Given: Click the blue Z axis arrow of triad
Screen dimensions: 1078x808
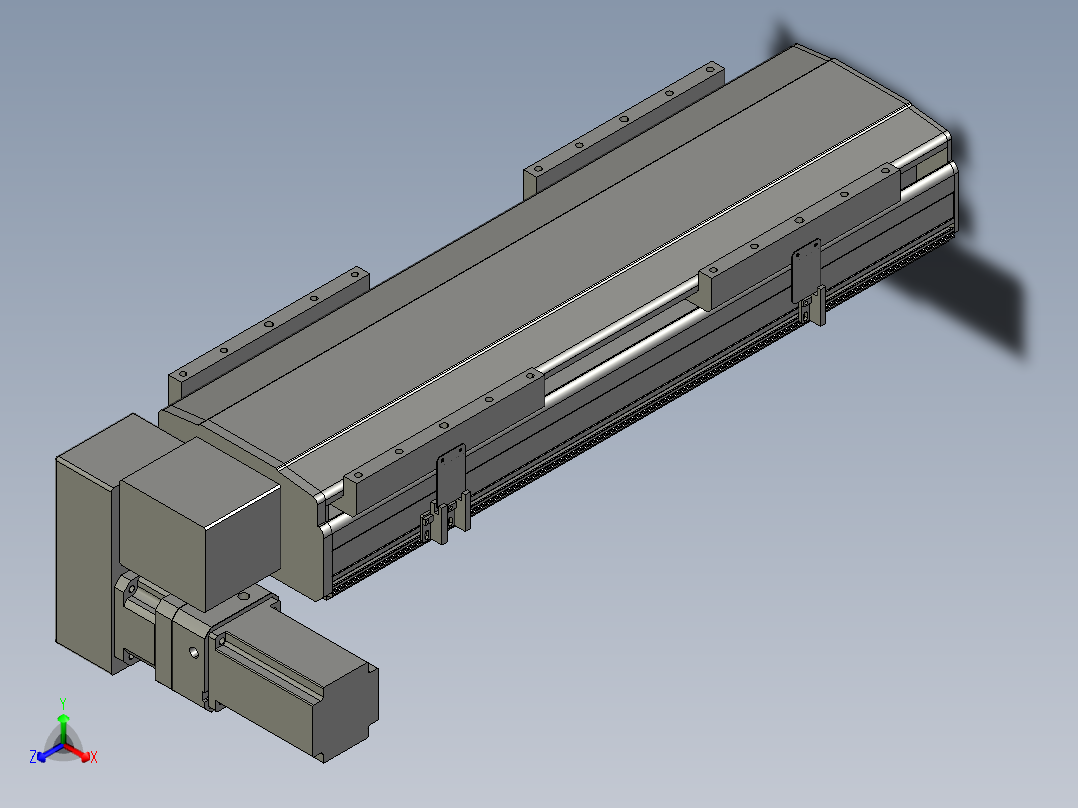Looking at the screenshot, I should coord(48,754).
